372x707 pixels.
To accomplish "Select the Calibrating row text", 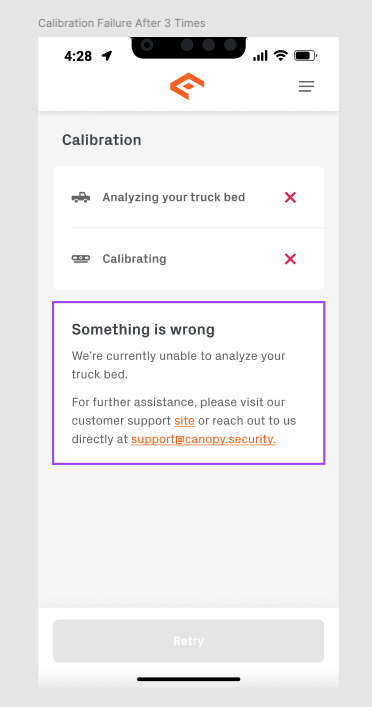I will (134, 259).
